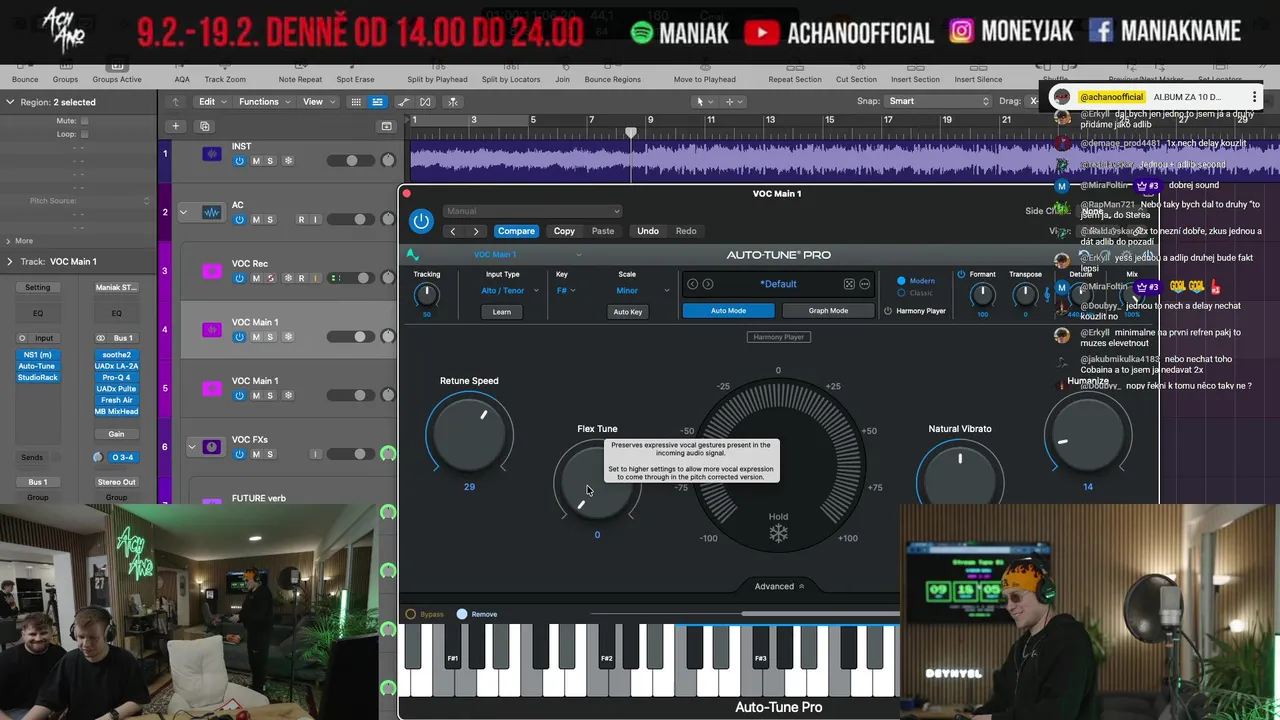Solo the VOC Rec track
This screenshot has height=720, width=1280.
[x=270, y=278]
